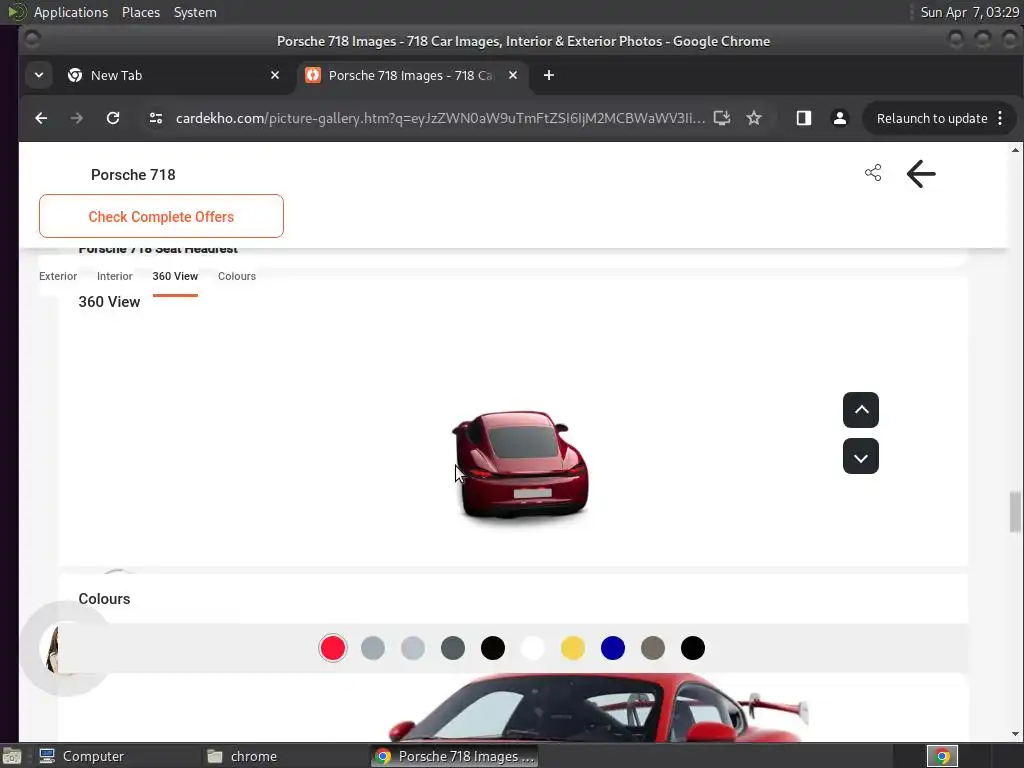Open a new tab with plus button
This screenshot has height=768, width=1024.
click(x=549, y=75)
